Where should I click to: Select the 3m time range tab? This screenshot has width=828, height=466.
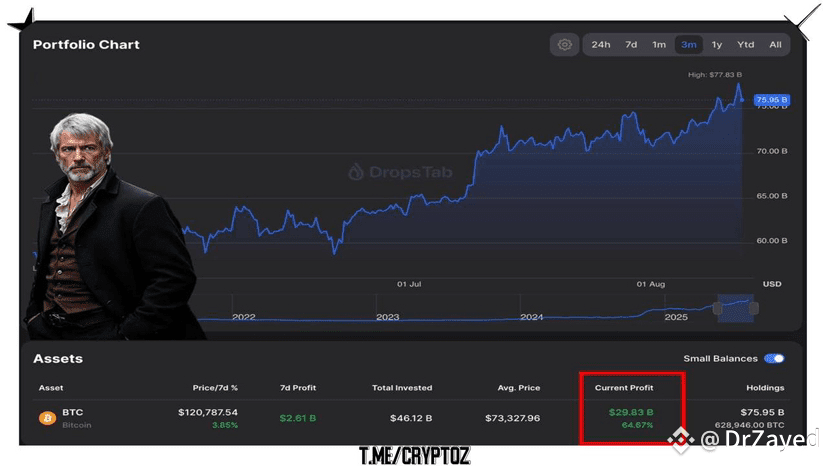[x=689, y=45]
